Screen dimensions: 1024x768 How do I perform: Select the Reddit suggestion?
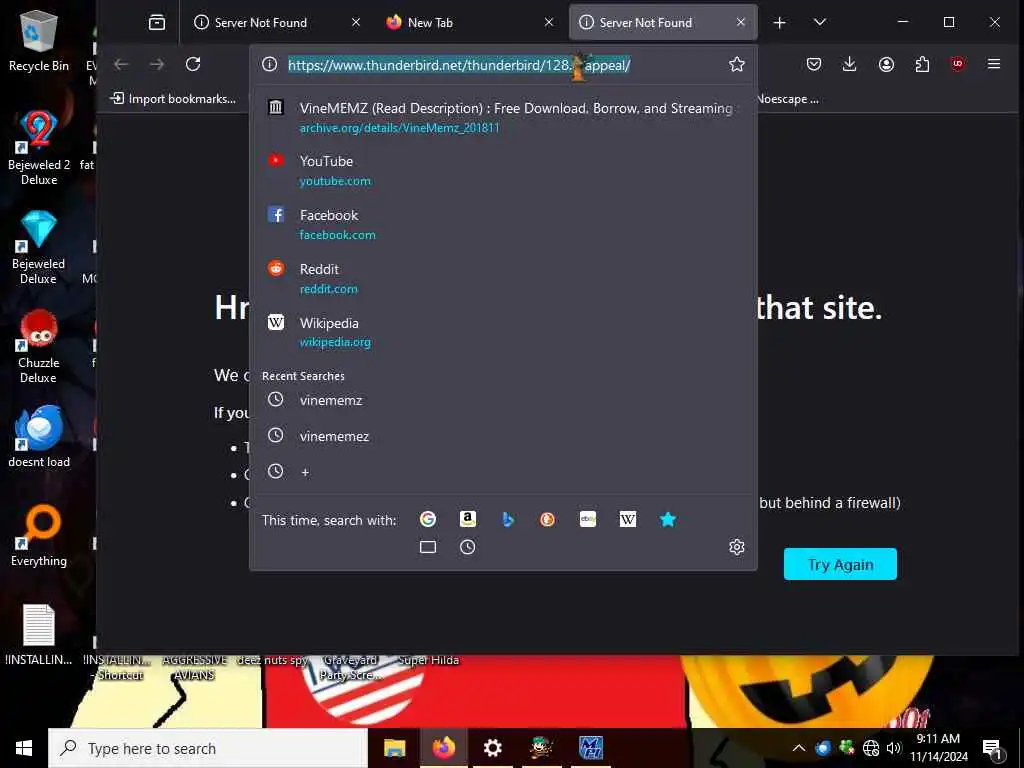[x=503, y=278]
